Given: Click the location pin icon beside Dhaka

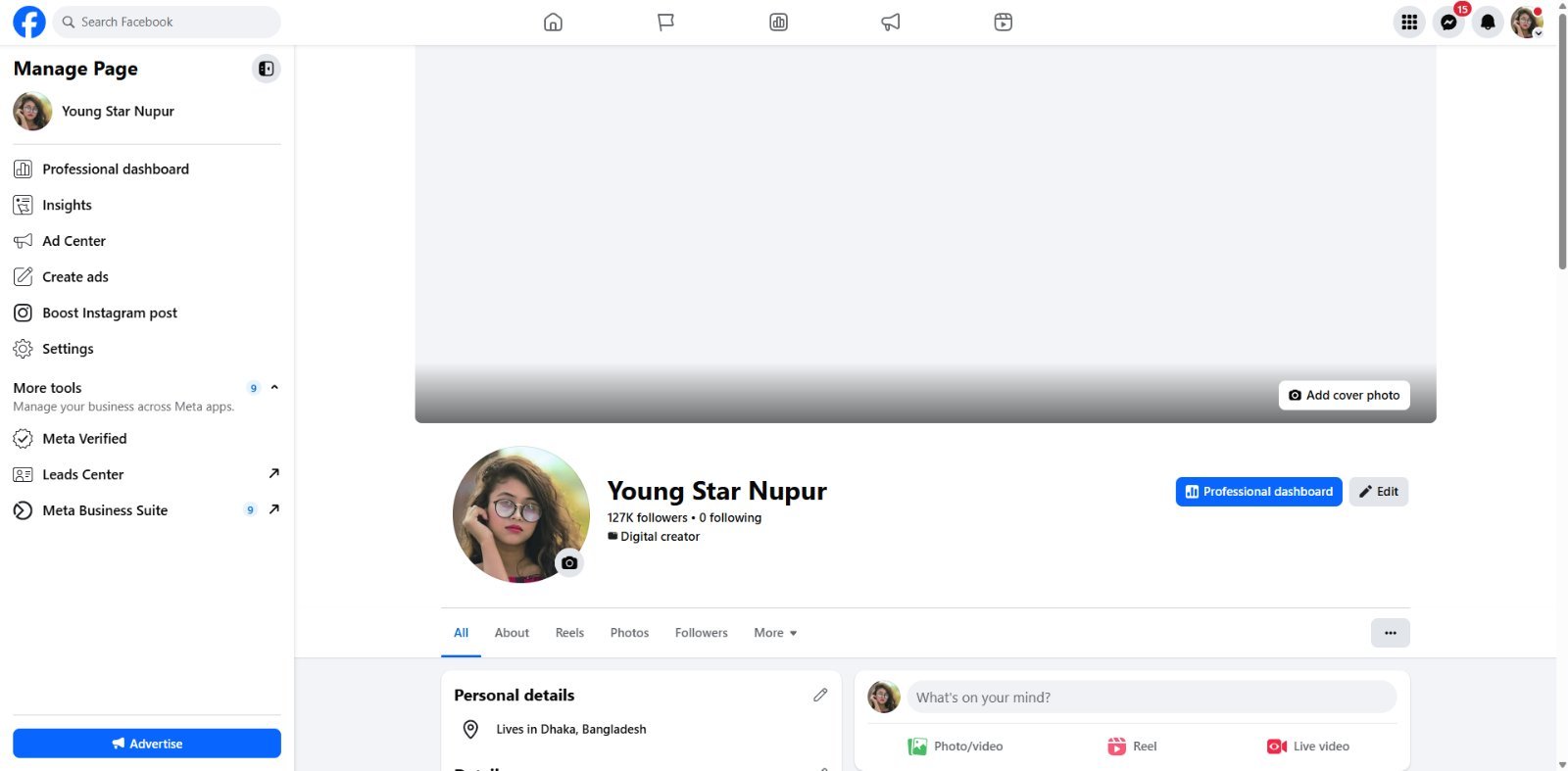Looking at the screenshot, I should (x=470, y=729).
